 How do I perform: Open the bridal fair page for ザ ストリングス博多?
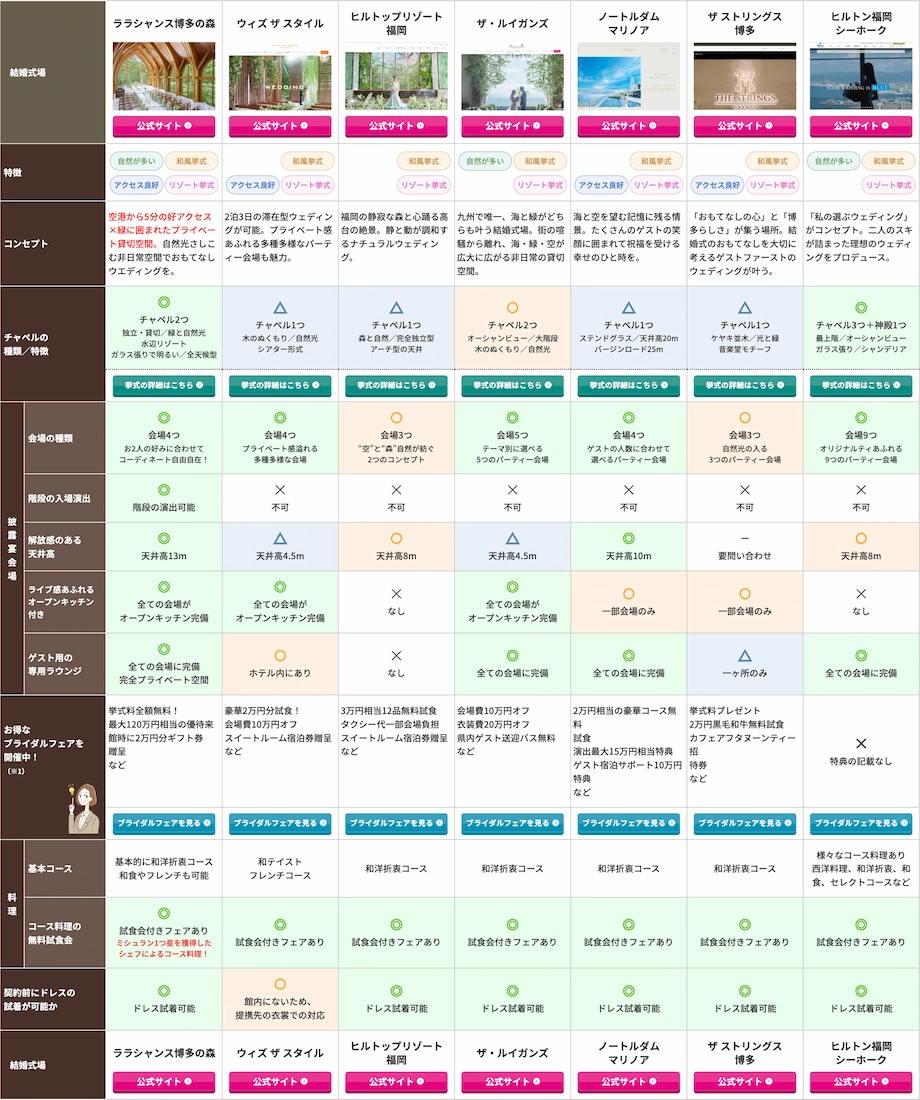click(x=743, y=824)
